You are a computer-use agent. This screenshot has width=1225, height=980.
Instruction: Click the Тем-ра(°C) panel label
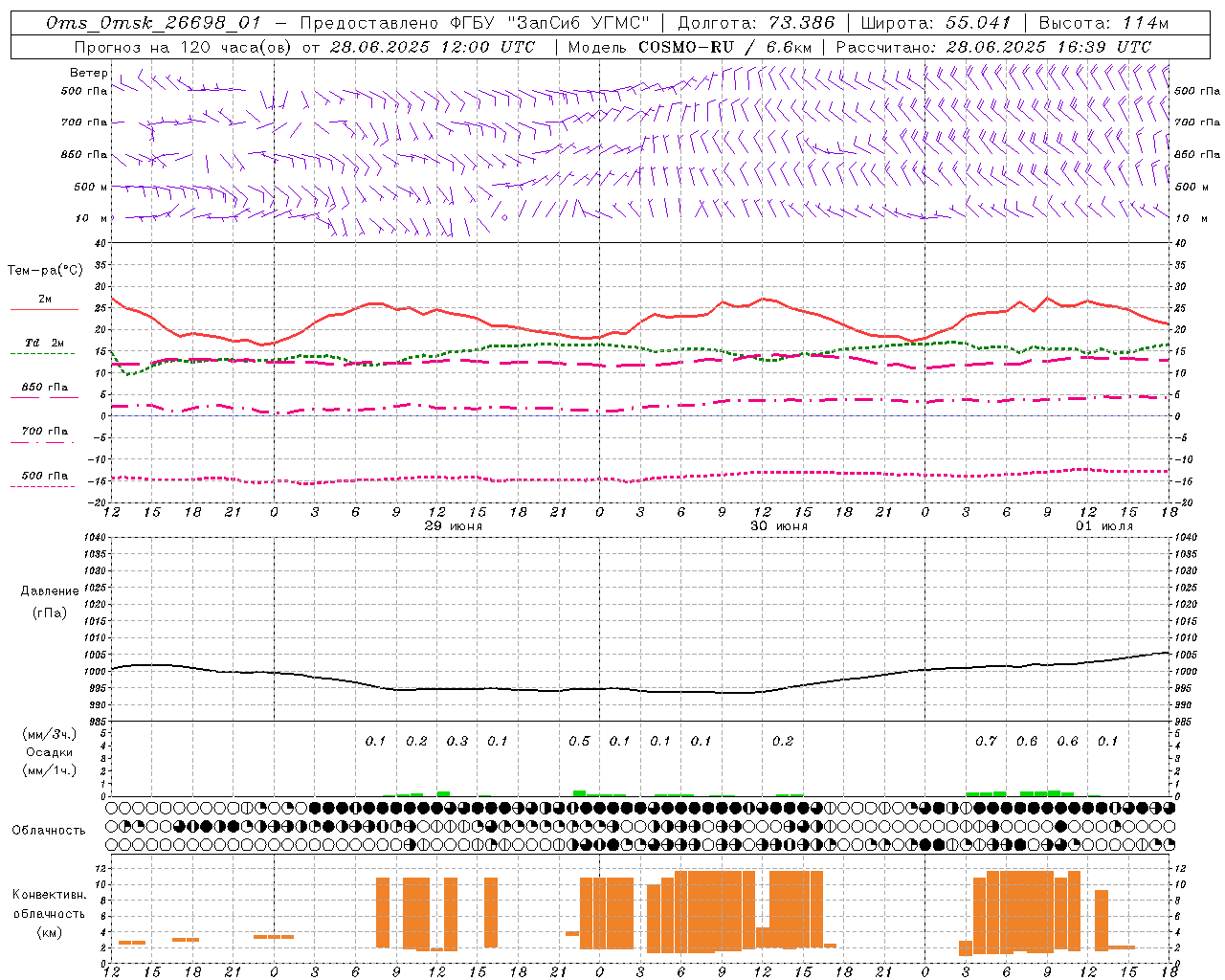coord(45,271)
